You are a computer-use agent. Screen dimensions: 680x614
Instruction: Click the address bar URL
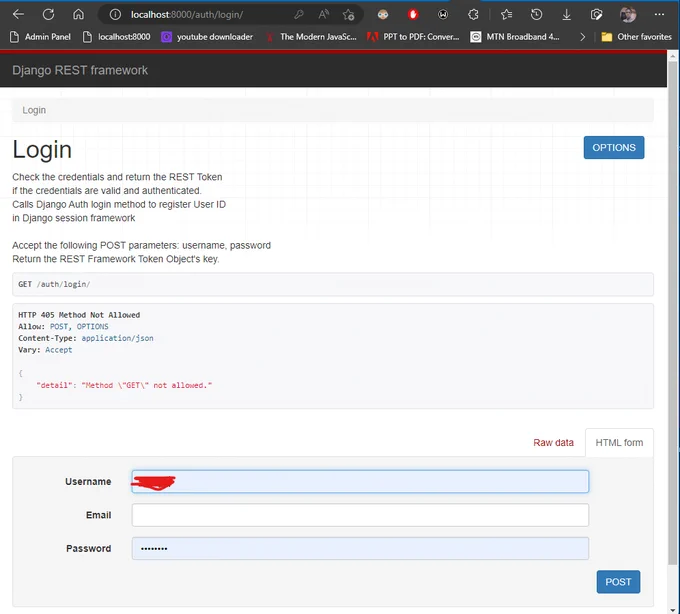[x=187, y=15]
